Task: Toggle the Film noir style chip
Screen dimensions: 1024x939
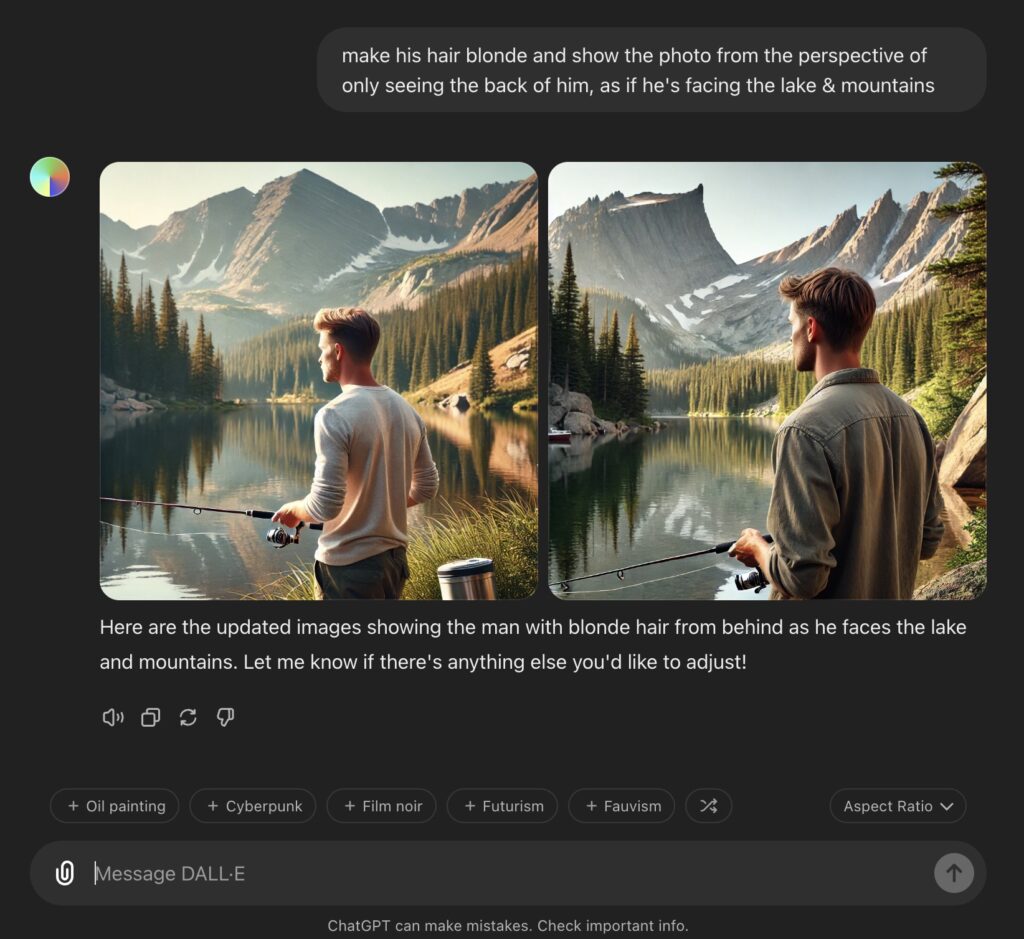Action: [381, 806]
